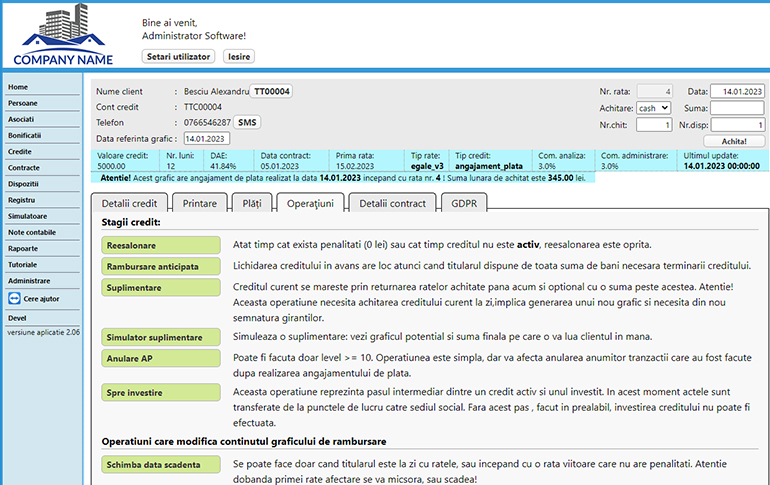
Task: Click the Atentie! payment commitment notice
Action: [343, 178]
